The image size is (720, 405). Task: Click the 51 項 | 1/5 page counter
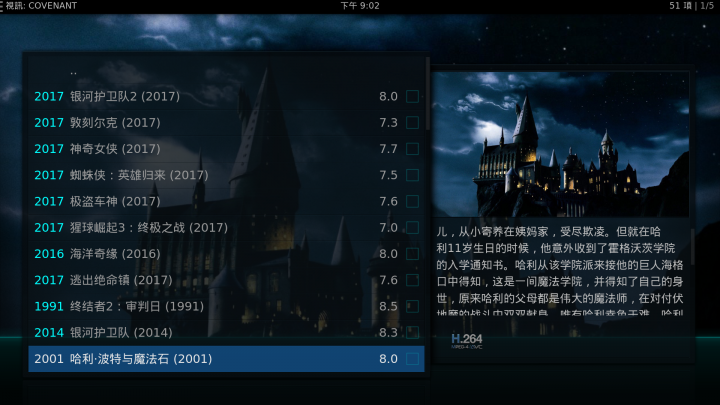[x=692, y=6]
